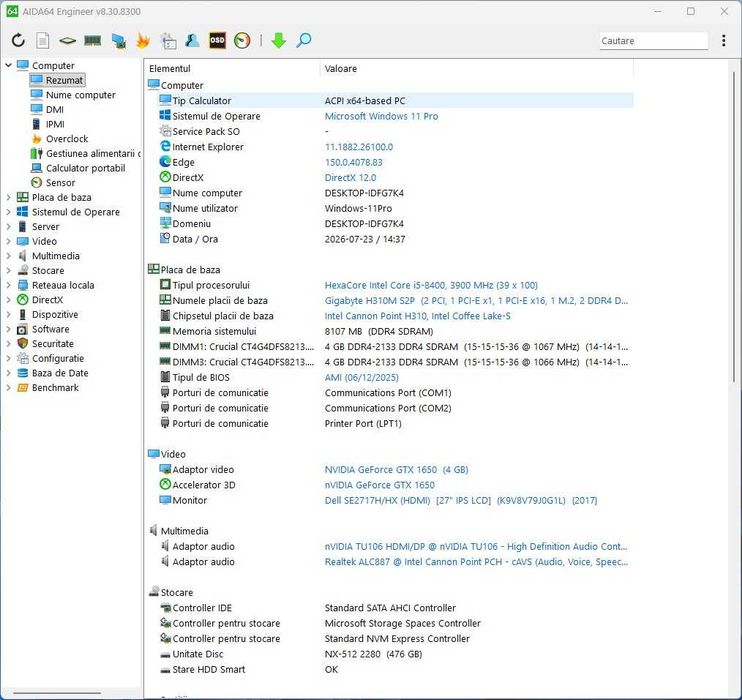Click the Refresh toolbar icon

coord(18,40)
